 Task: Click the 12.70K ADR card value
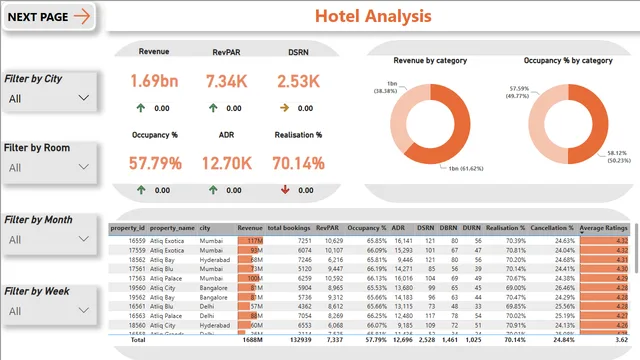click(x=227, y=163)
